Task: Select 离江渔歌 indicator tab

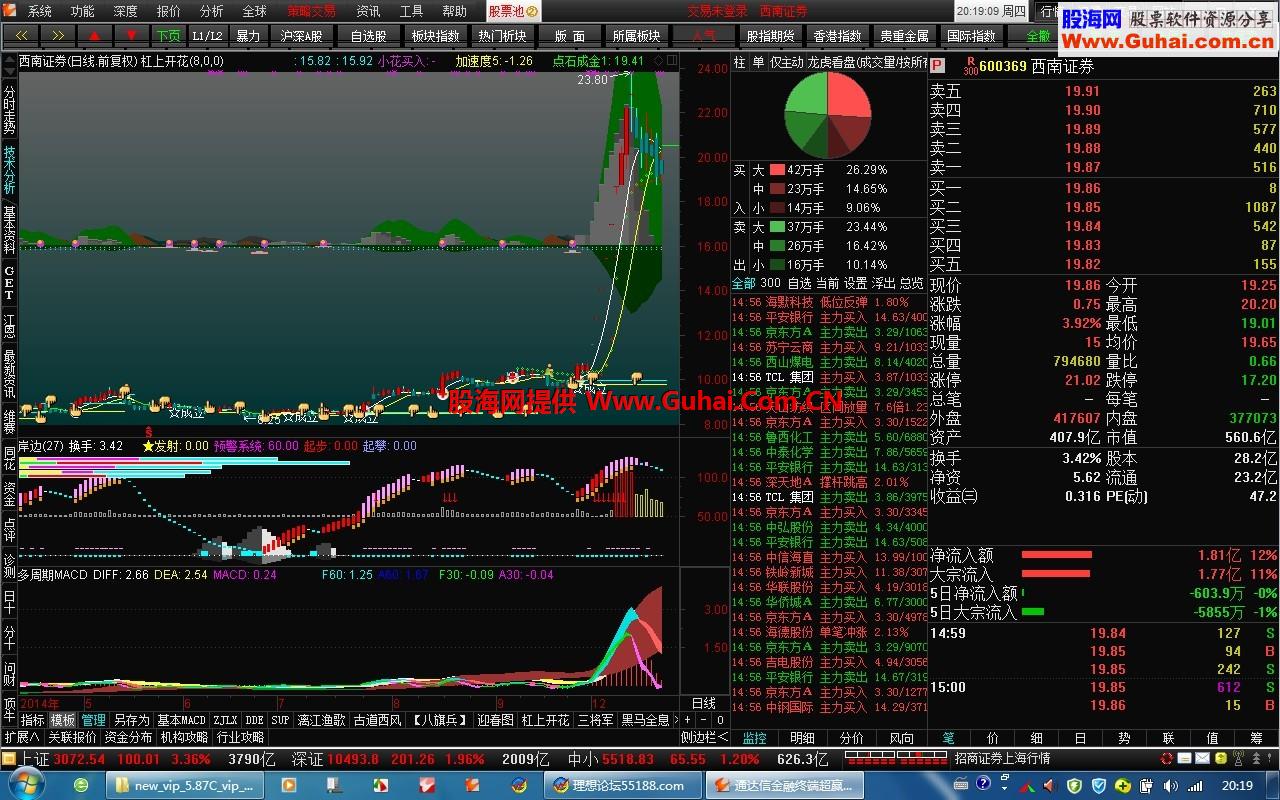Action: 321,720
